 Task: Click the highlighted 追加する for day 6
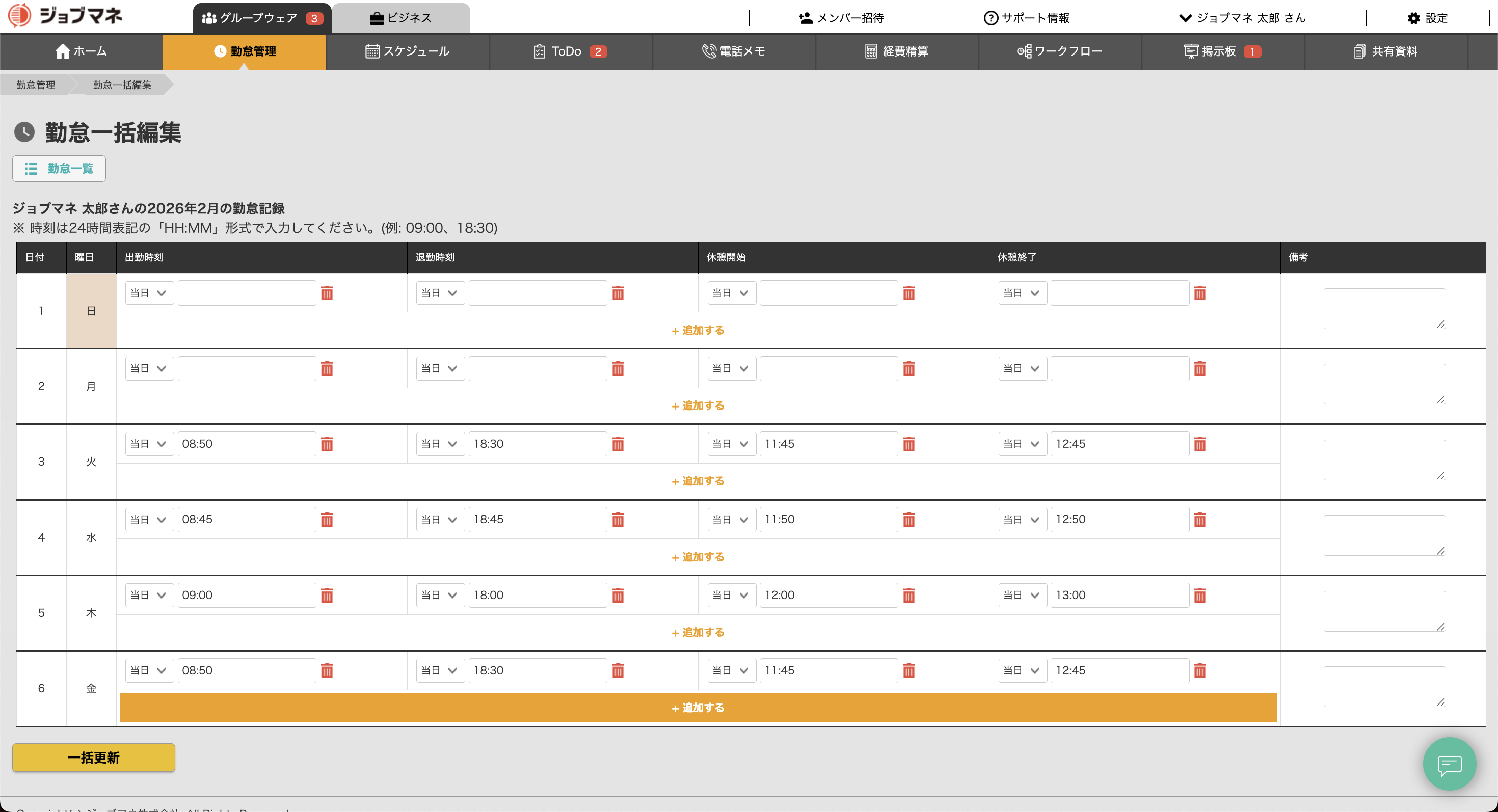(697, 708)
